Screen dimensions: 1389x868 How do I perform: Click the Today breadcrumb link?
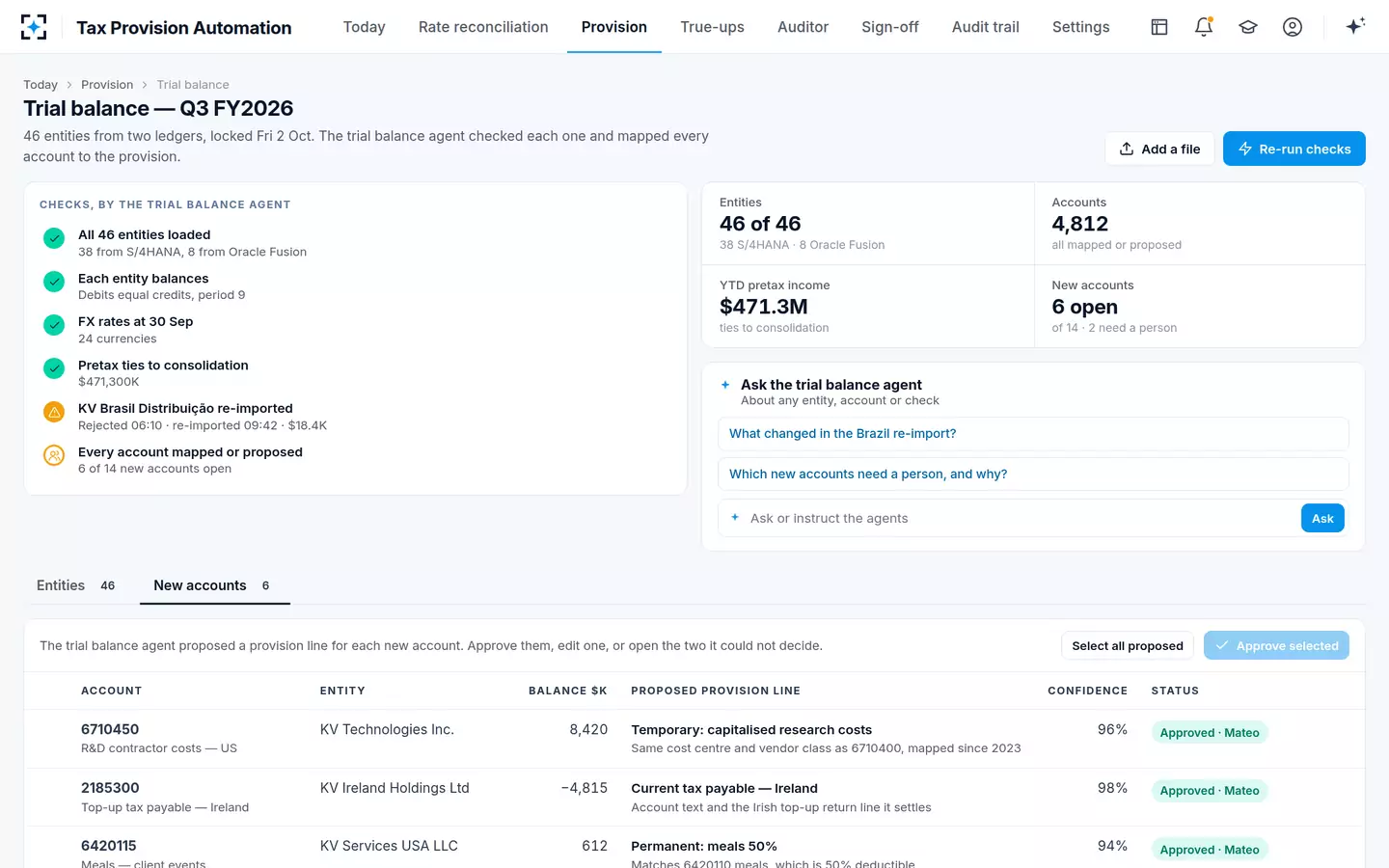coord(41,85)
